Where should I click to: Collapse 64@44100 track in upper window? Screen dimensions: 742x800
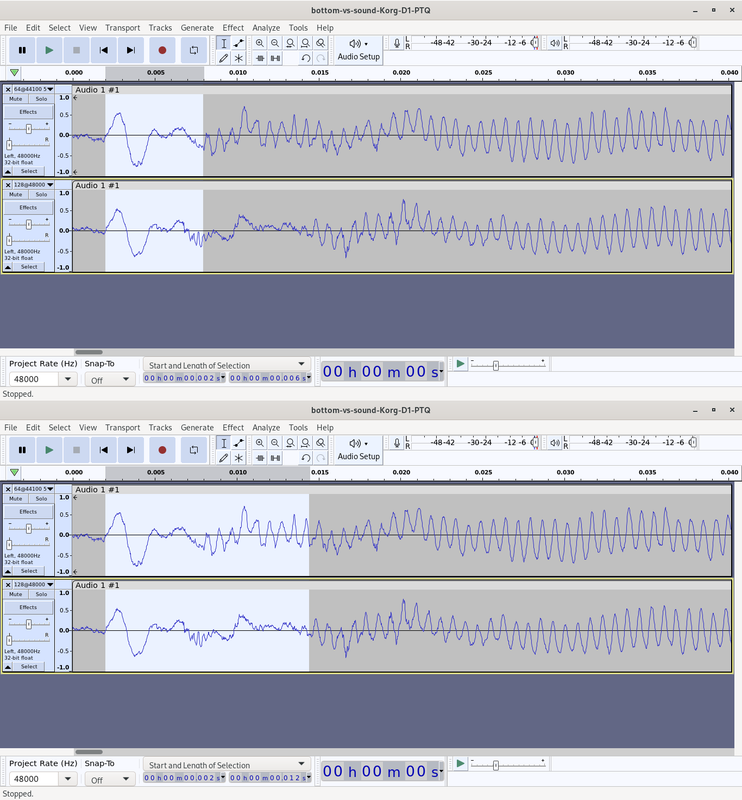(8, 171)
